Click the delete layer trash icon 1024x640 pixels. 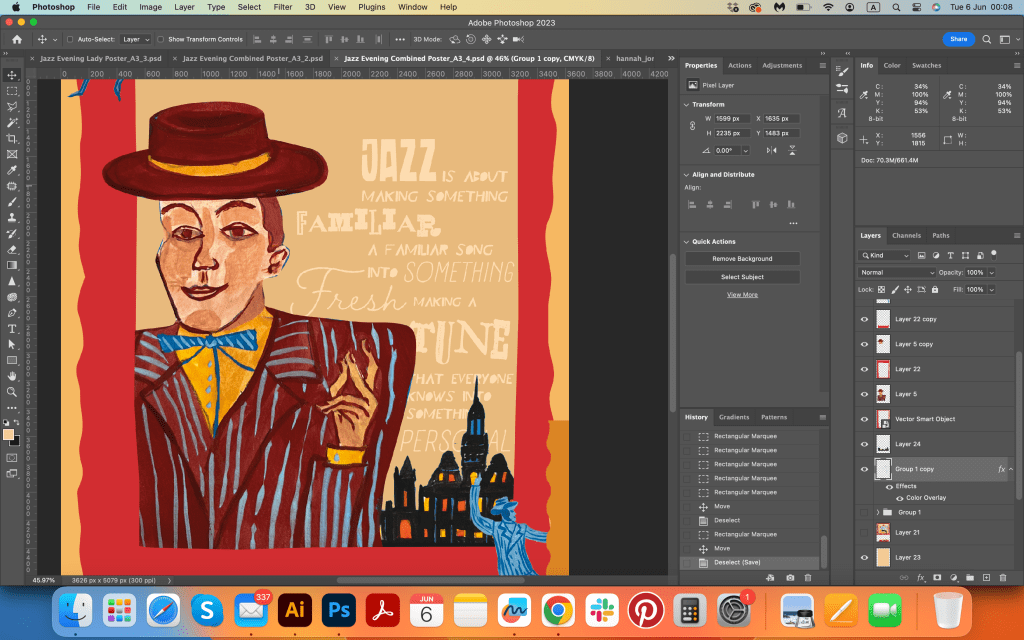pyautogui.click(x=1003, y=577)
